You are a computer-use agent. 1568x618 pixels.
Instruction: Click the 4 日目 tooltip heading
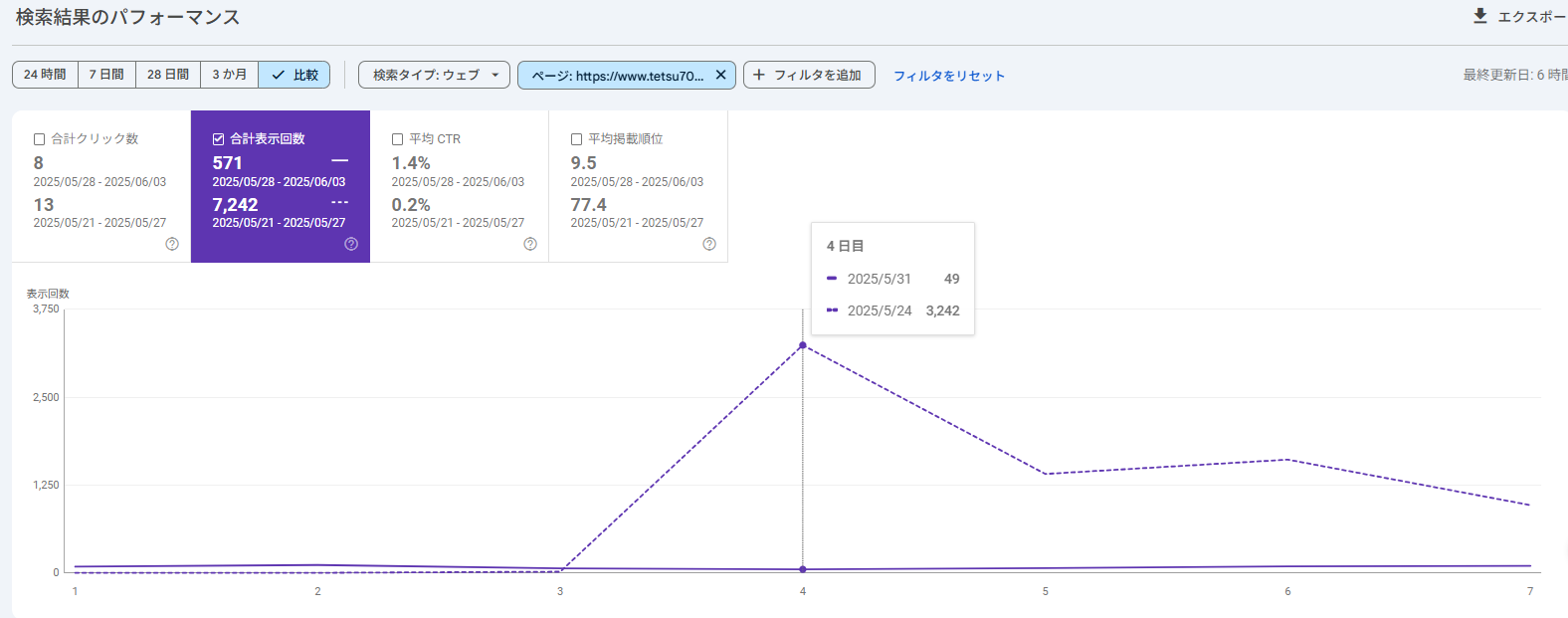click(x=845, y=246)
